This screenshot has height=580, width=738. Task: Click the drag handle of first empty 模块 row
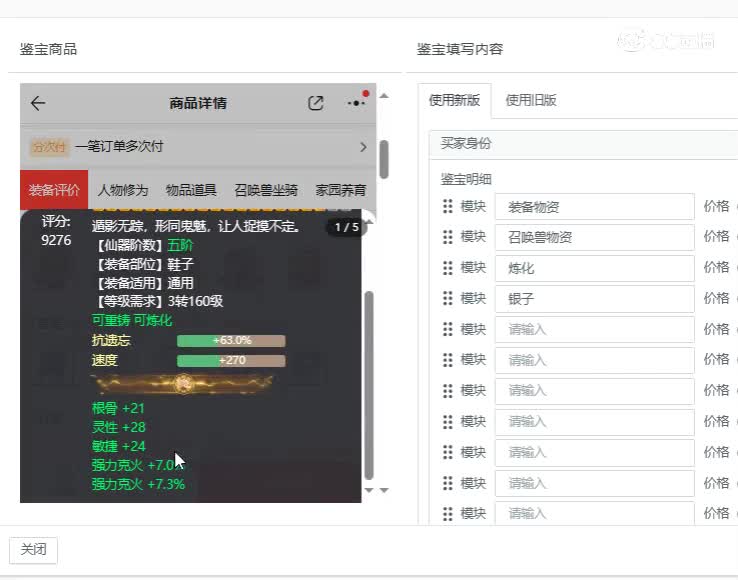tap(448, 329)
